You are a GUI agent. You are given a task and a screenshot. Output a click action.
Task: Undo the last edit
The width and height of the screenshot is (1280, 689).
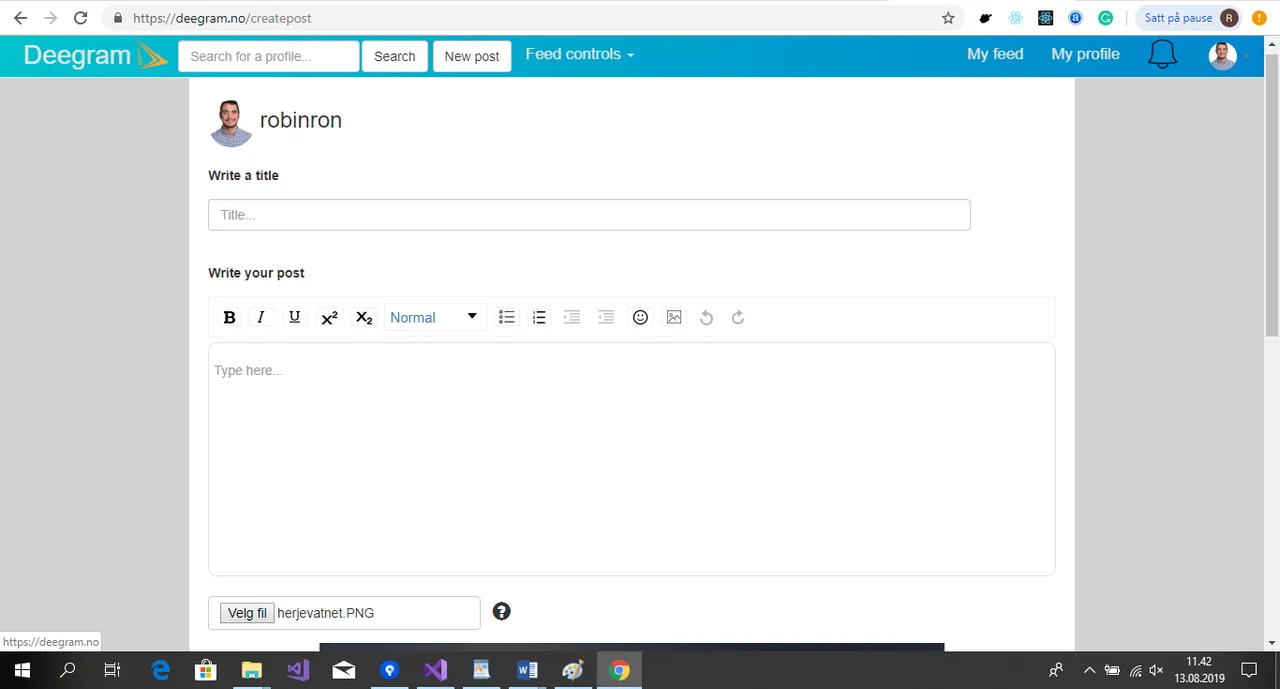point(706,317)
